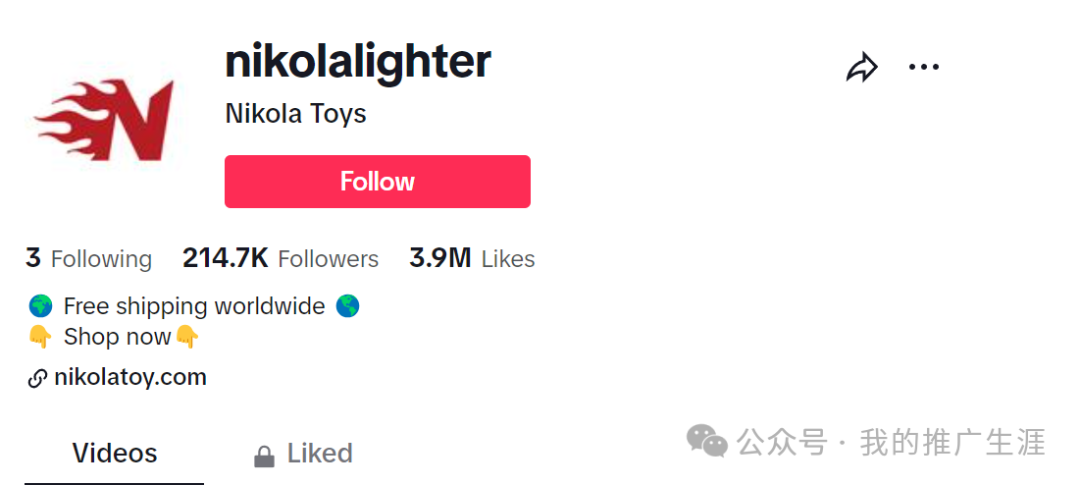
Task: Open the three-dot more options menu
Action: (924, 68)
